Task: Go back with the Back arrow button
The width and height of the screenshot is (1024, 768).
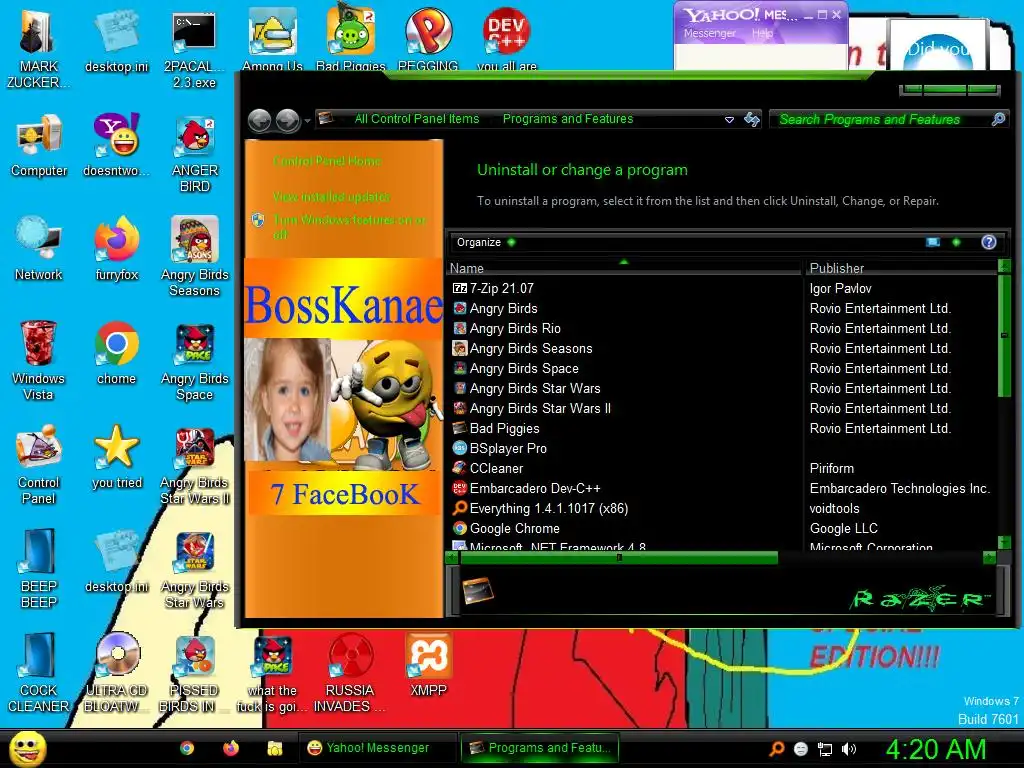Action: [260, 120]
